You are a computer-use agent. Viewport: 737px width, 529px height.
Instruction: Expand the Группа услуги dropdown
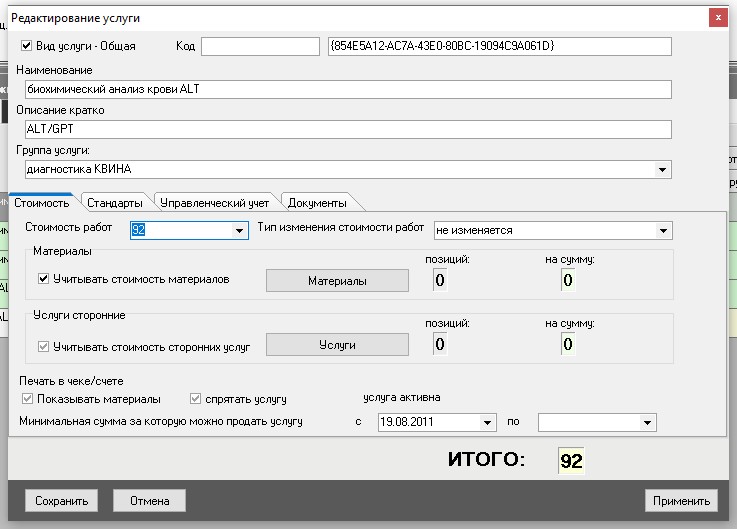(663, 170)
